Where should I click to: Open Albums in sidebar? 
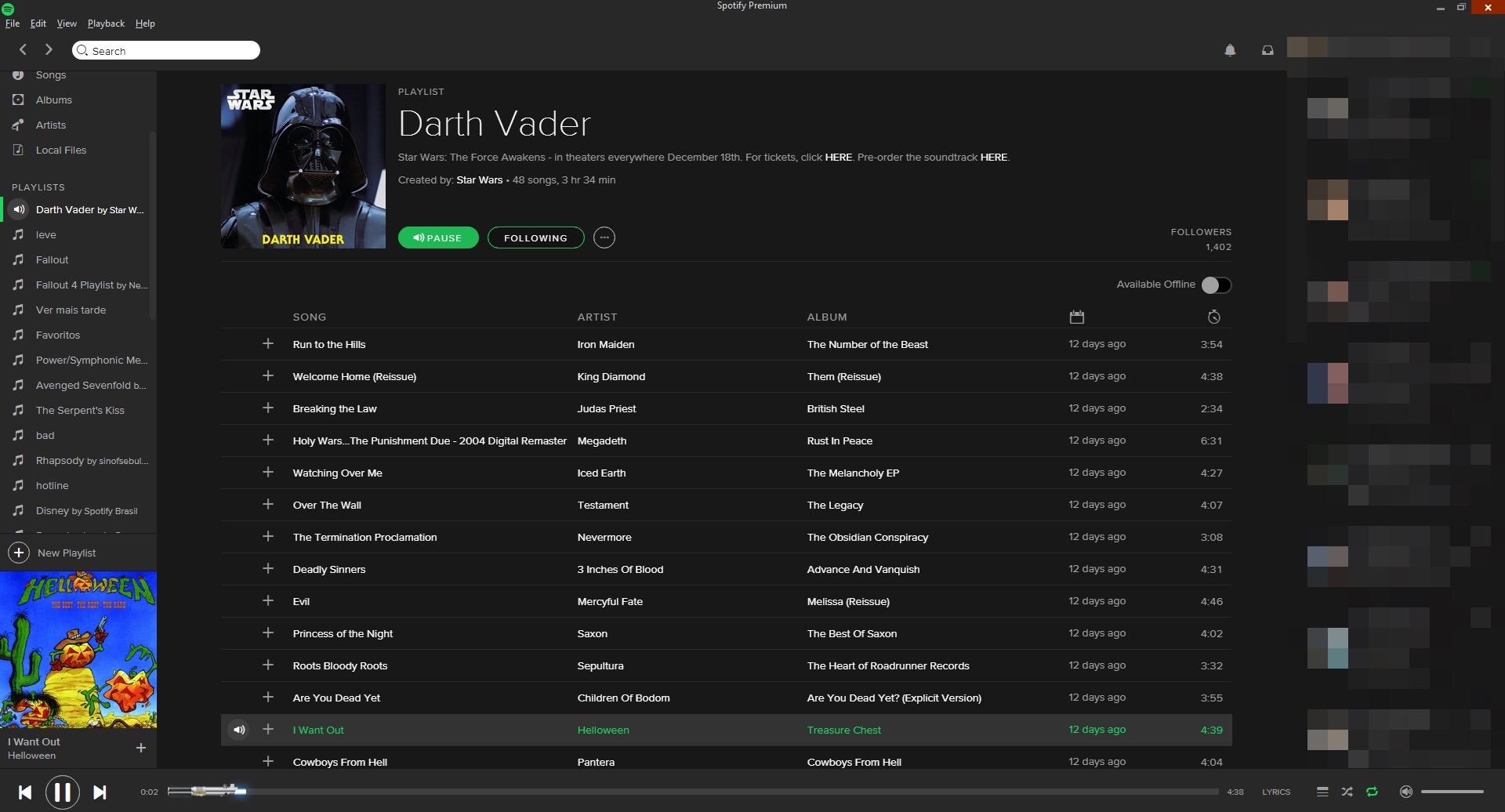tap(53, 100)
